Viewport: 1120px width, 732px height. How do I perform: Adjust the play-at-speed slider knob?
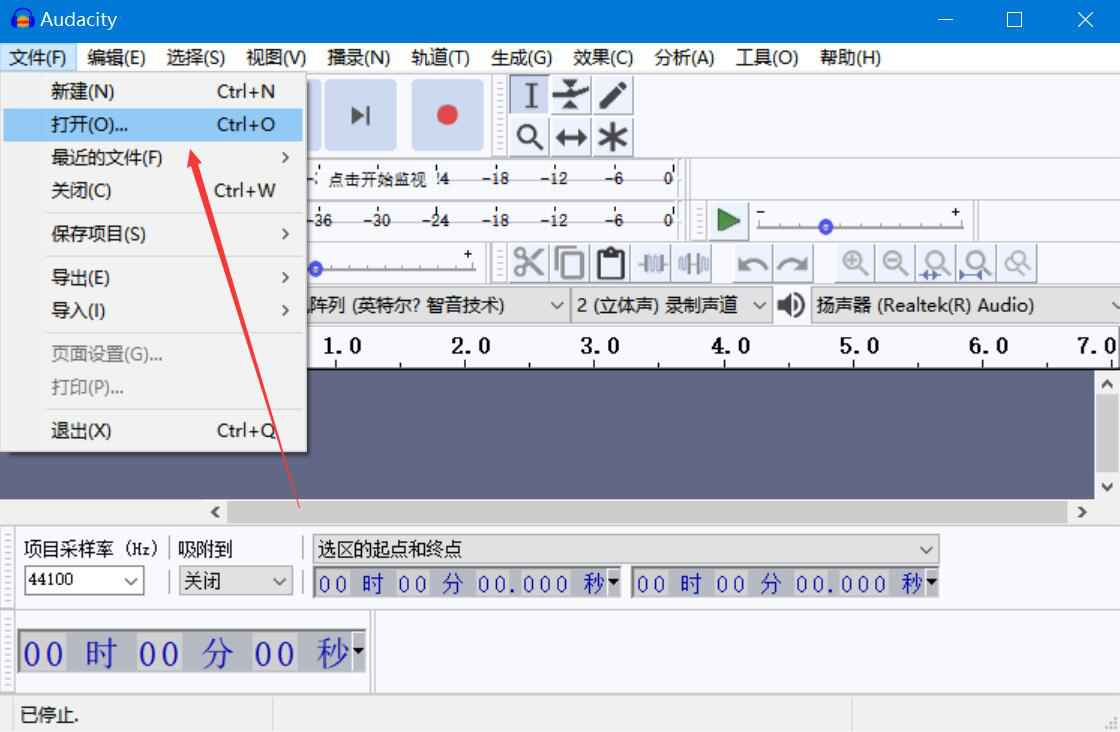(826, 227)
